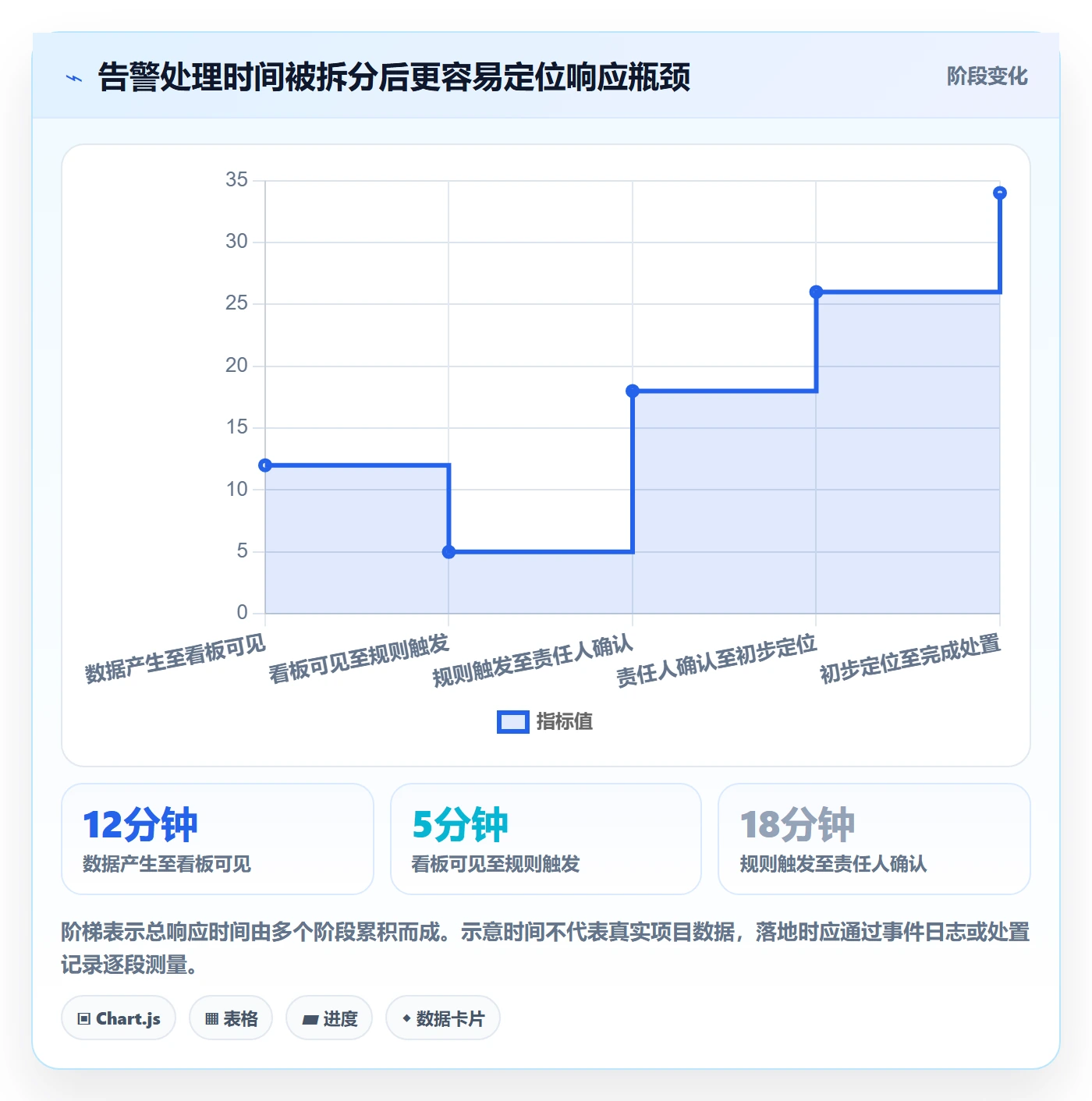Click the grid icon in 表格 chip
Image resolution: width=1092 pixels, height=1101 pixels.
[211, 1019]
